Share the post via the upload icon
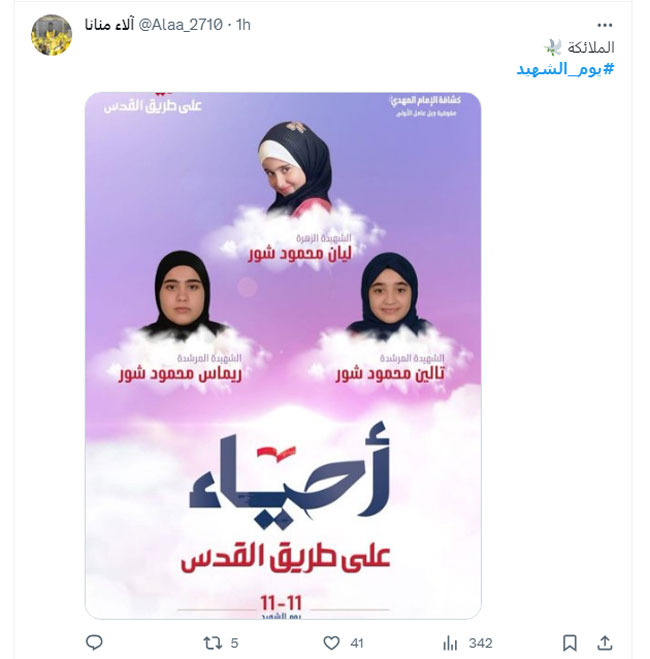650x659 pixels. 604,643
